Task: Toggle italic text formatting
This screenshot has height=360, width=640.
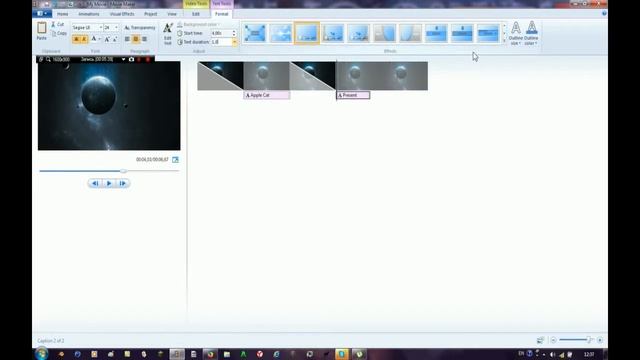Action: click(84, 39)
